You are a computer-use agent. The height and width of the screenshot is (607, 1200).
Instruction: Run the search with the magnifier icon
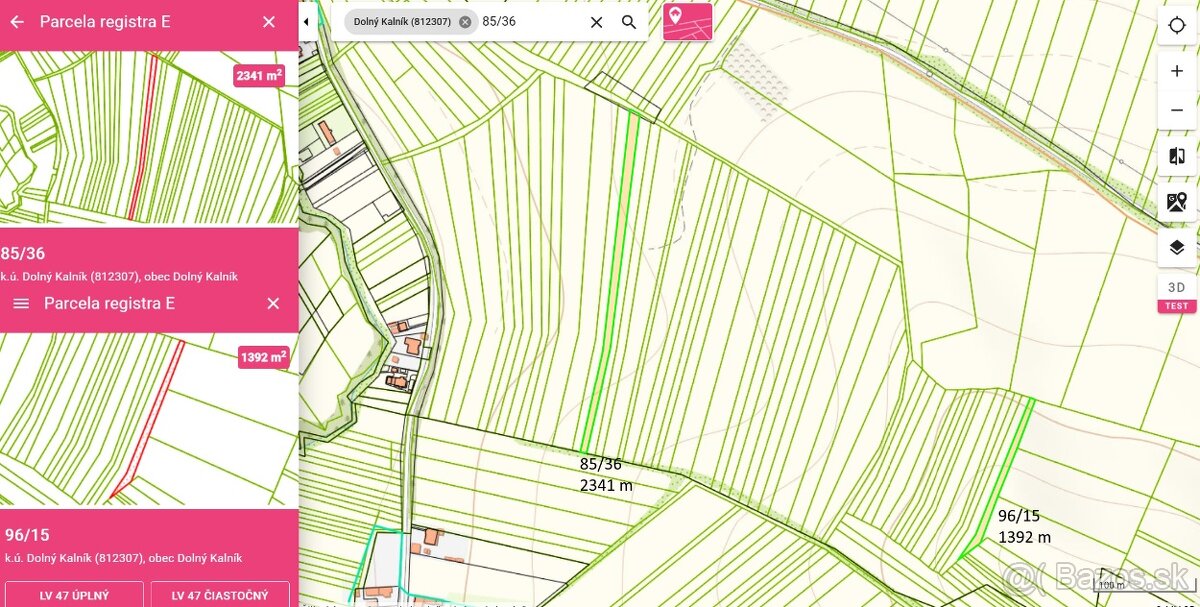[x=629, y=21]
